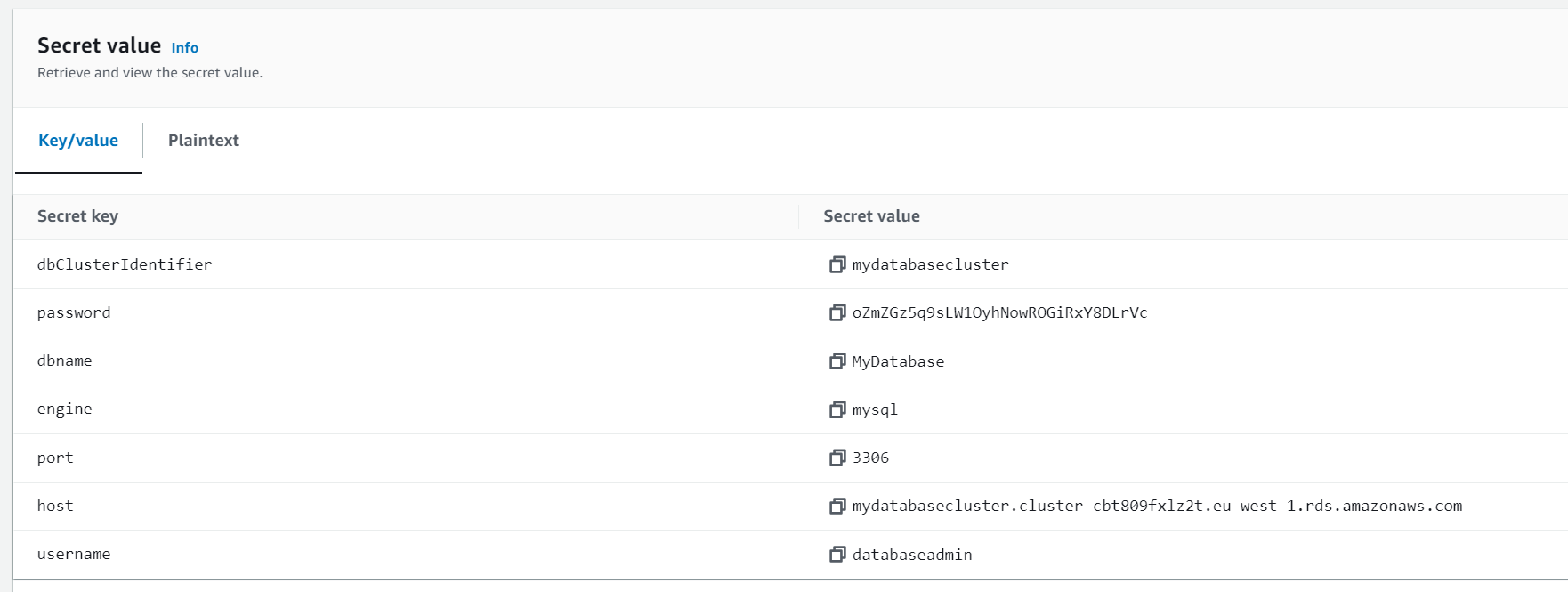Click the port key label

55,458
